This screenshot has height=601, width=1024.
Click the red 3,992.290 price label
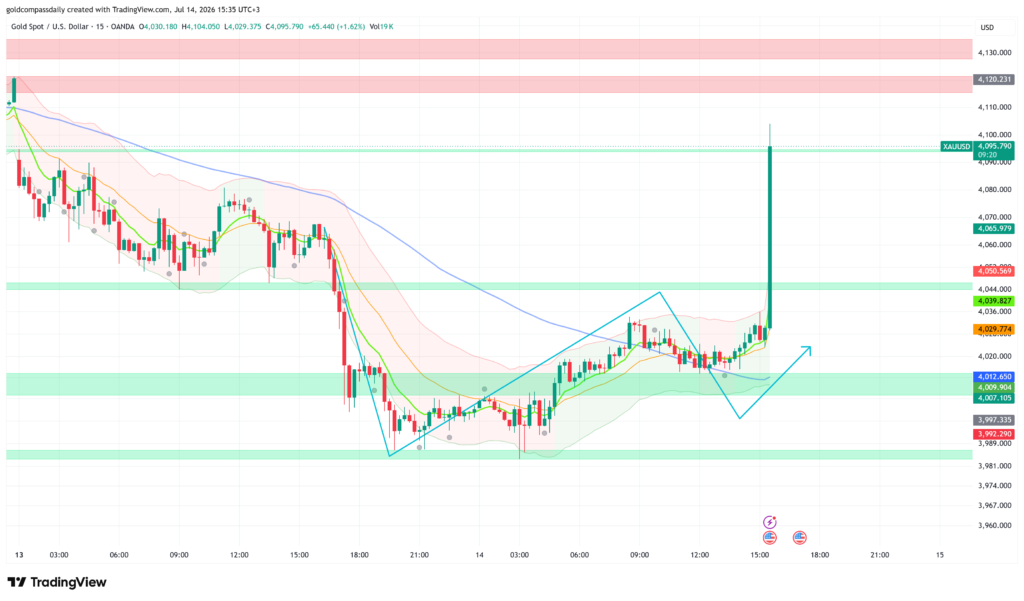[x=994, y=434]
